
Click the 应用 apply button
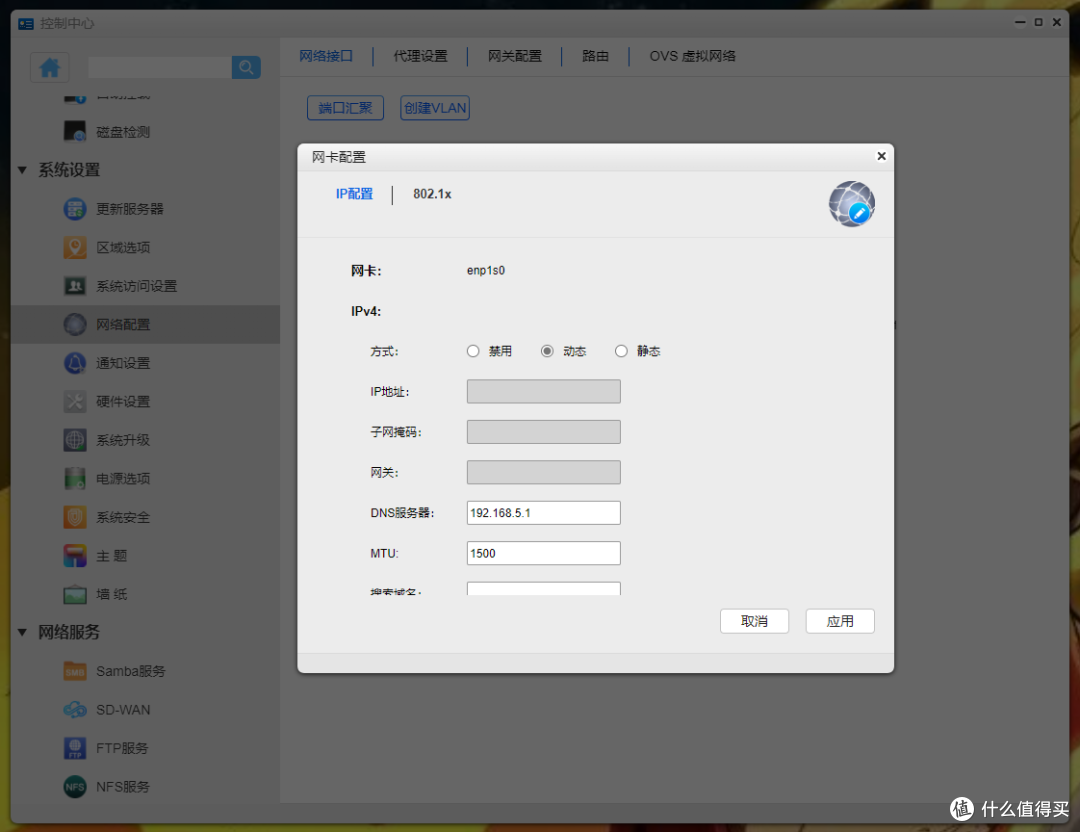pos(840,621)
